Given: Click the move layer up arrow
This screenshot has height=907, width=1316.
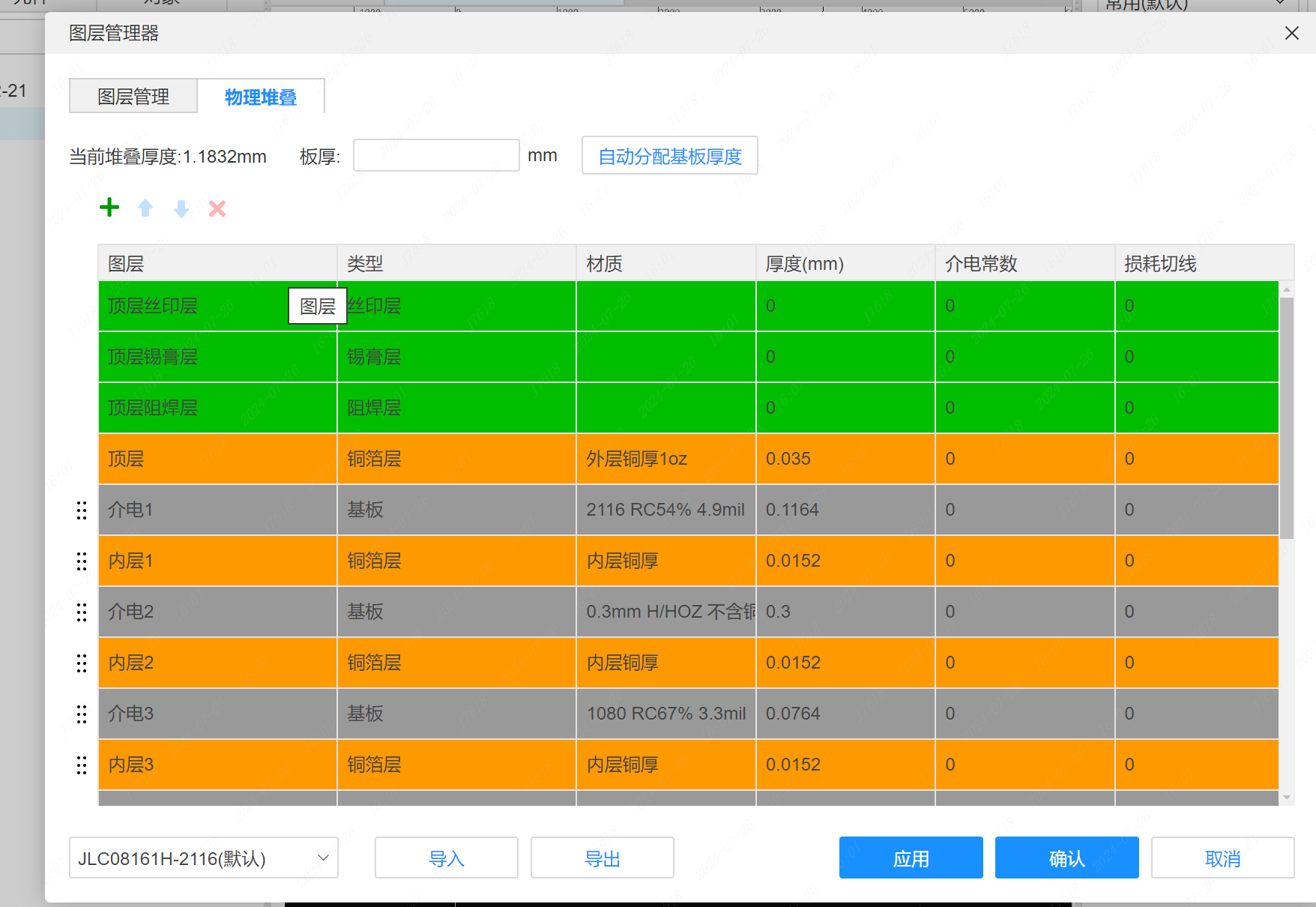Looking at the screenshot, I should click(145, 208).
